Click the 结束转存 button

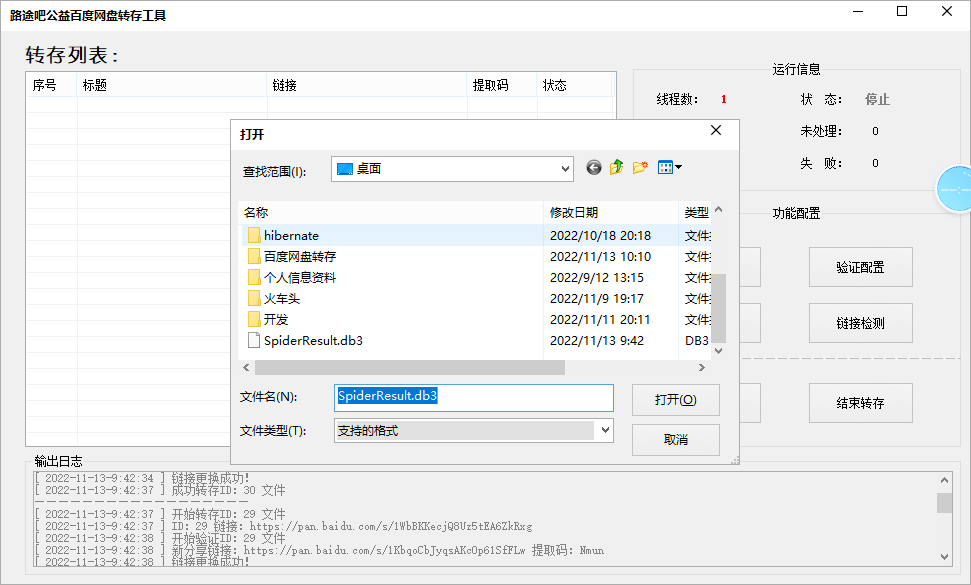click(x=860, y=403)
